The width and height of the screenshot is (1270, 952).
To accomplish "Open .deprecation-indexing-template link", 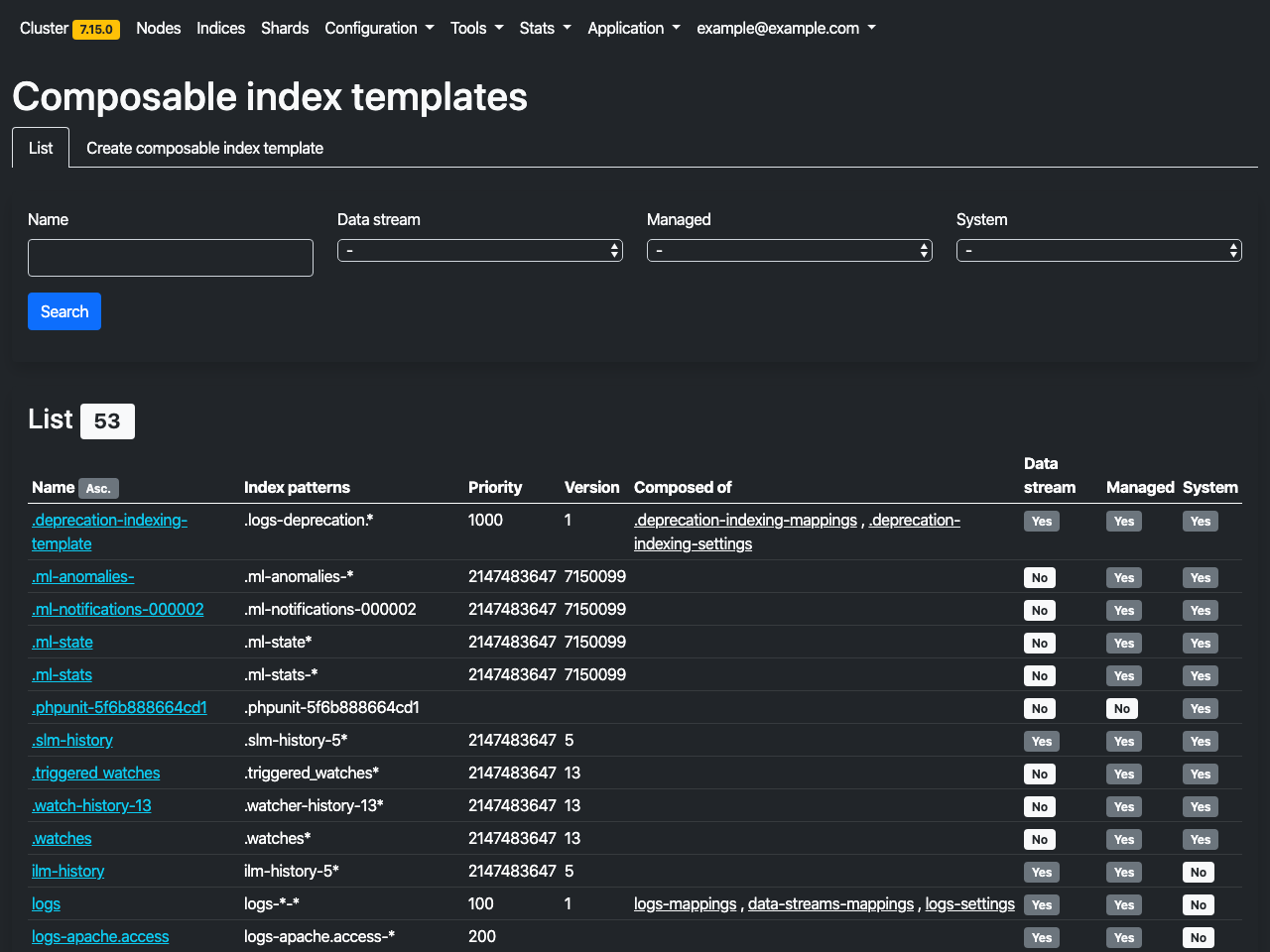I will (109, 532).
